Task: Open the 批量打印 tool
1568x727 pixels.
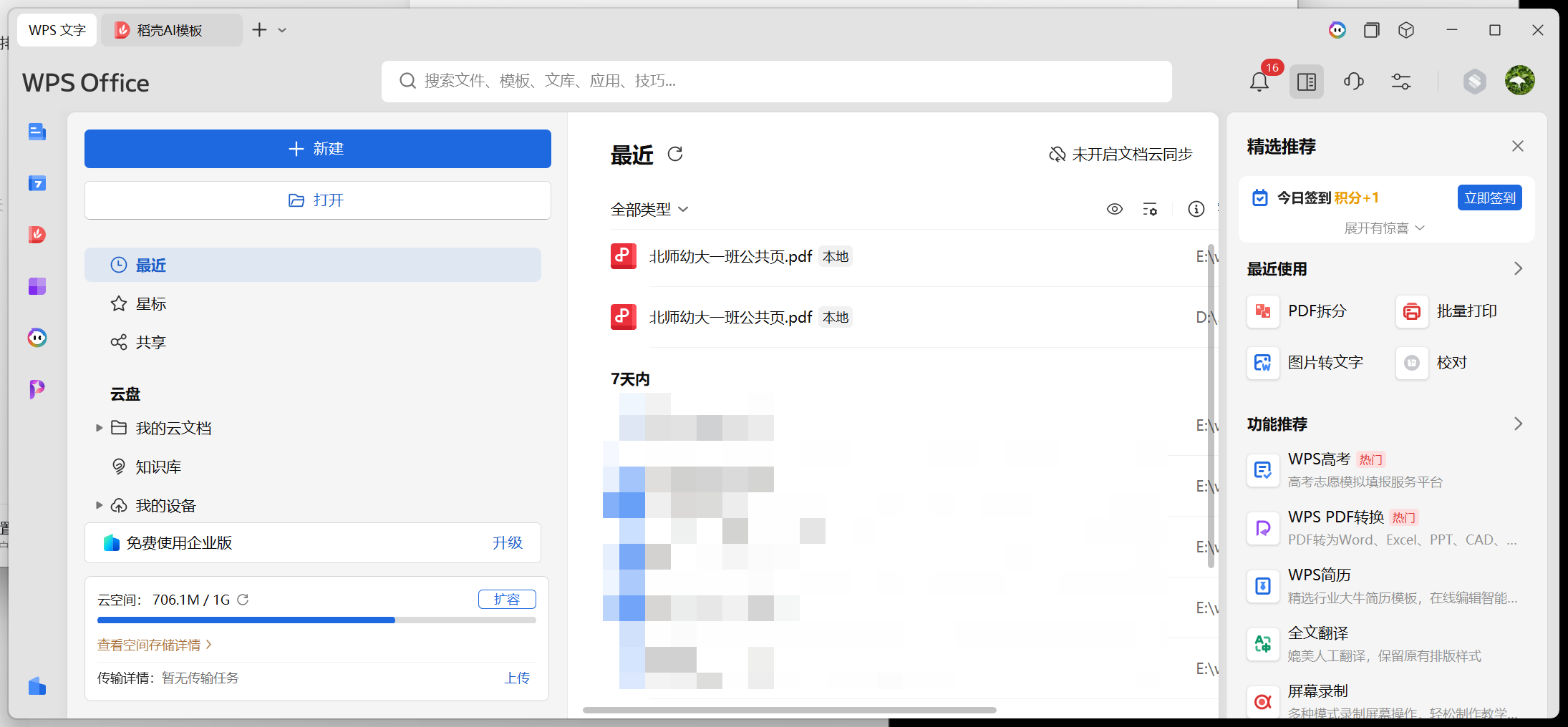Action: coord(1447,311)
